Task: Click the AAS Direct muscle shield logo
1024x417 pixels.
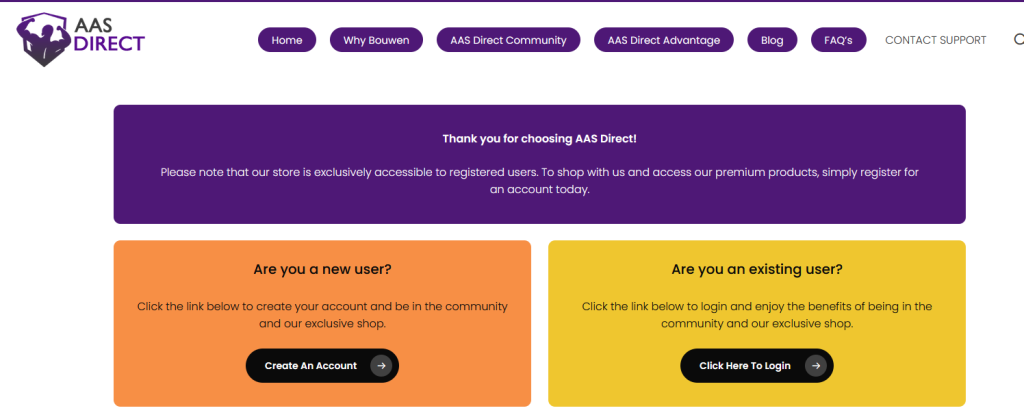Action: [40, 40]
